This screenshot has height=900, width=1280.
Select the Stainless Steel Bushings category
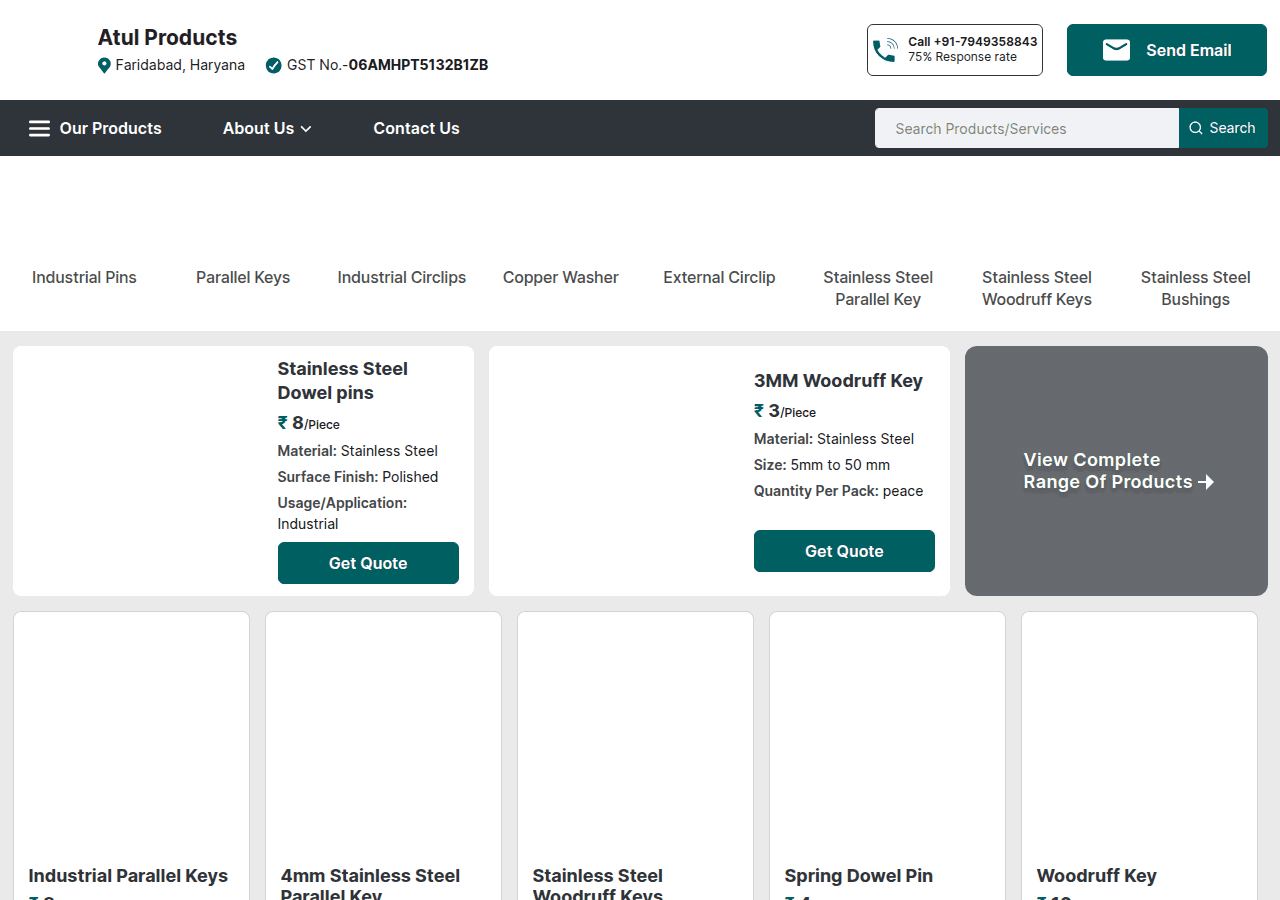1196,288
